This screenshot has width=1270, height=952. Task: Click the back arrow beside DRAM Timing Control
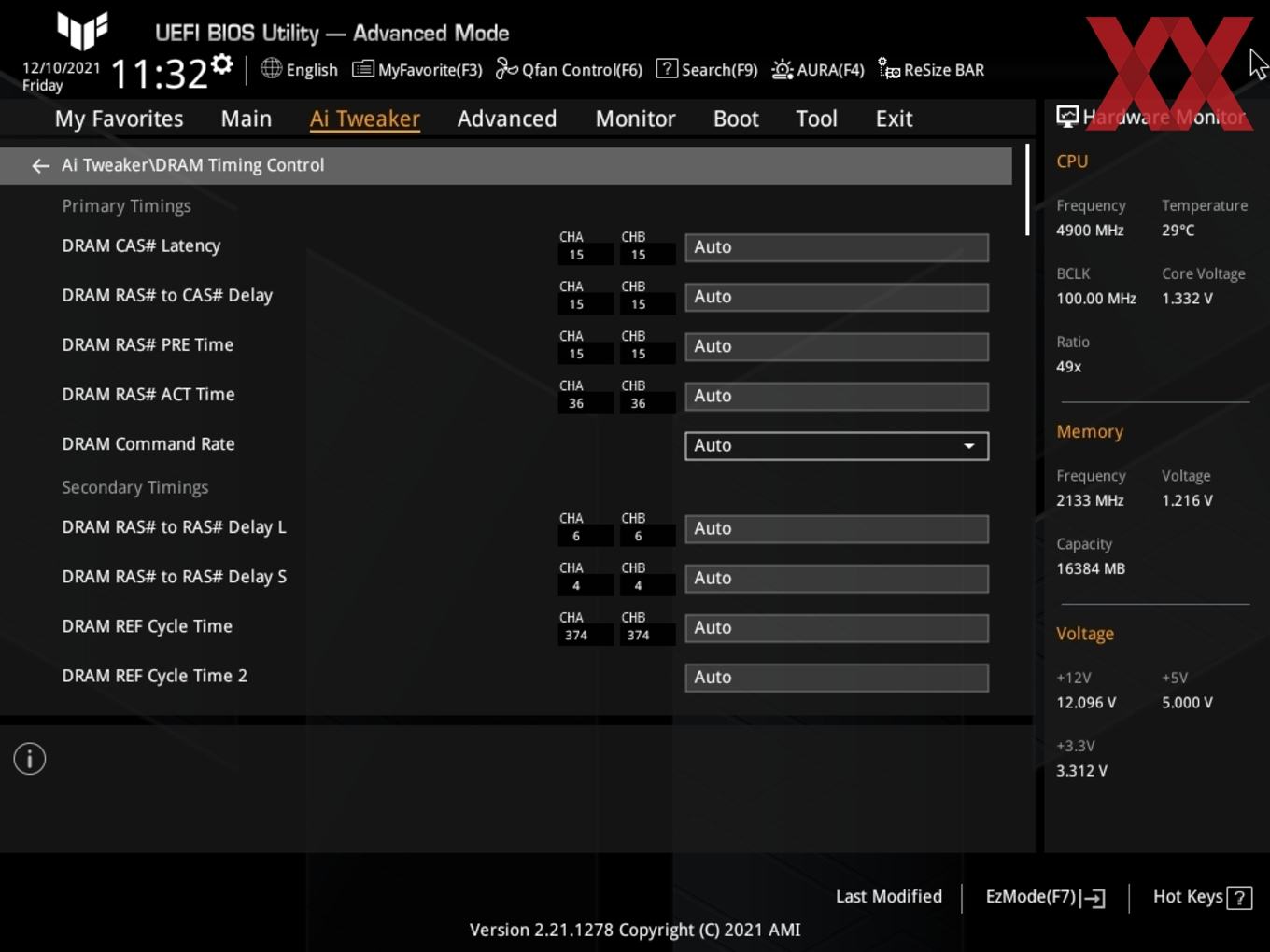point(40,165)
